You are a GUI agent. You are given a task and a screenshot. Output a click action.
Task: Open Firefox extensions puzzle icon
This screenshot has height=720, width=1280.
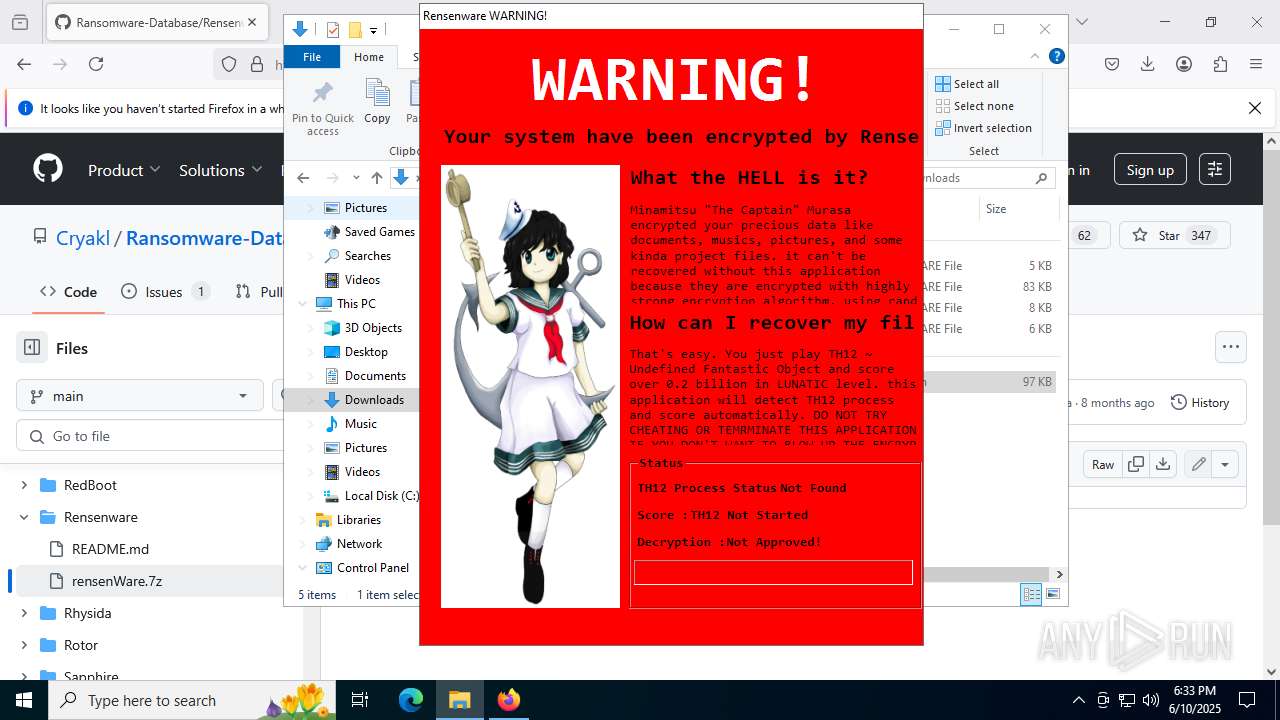point(1220,64)
